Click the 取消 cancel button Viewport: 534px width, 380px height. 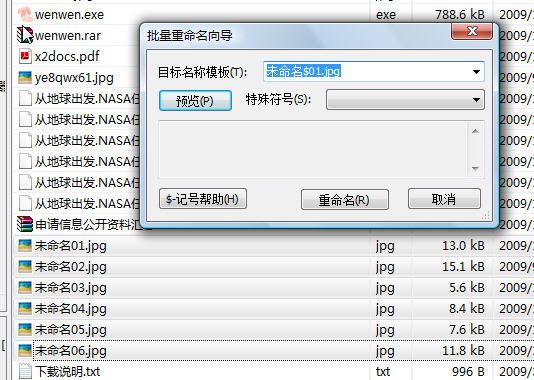(x=444, y=199)
